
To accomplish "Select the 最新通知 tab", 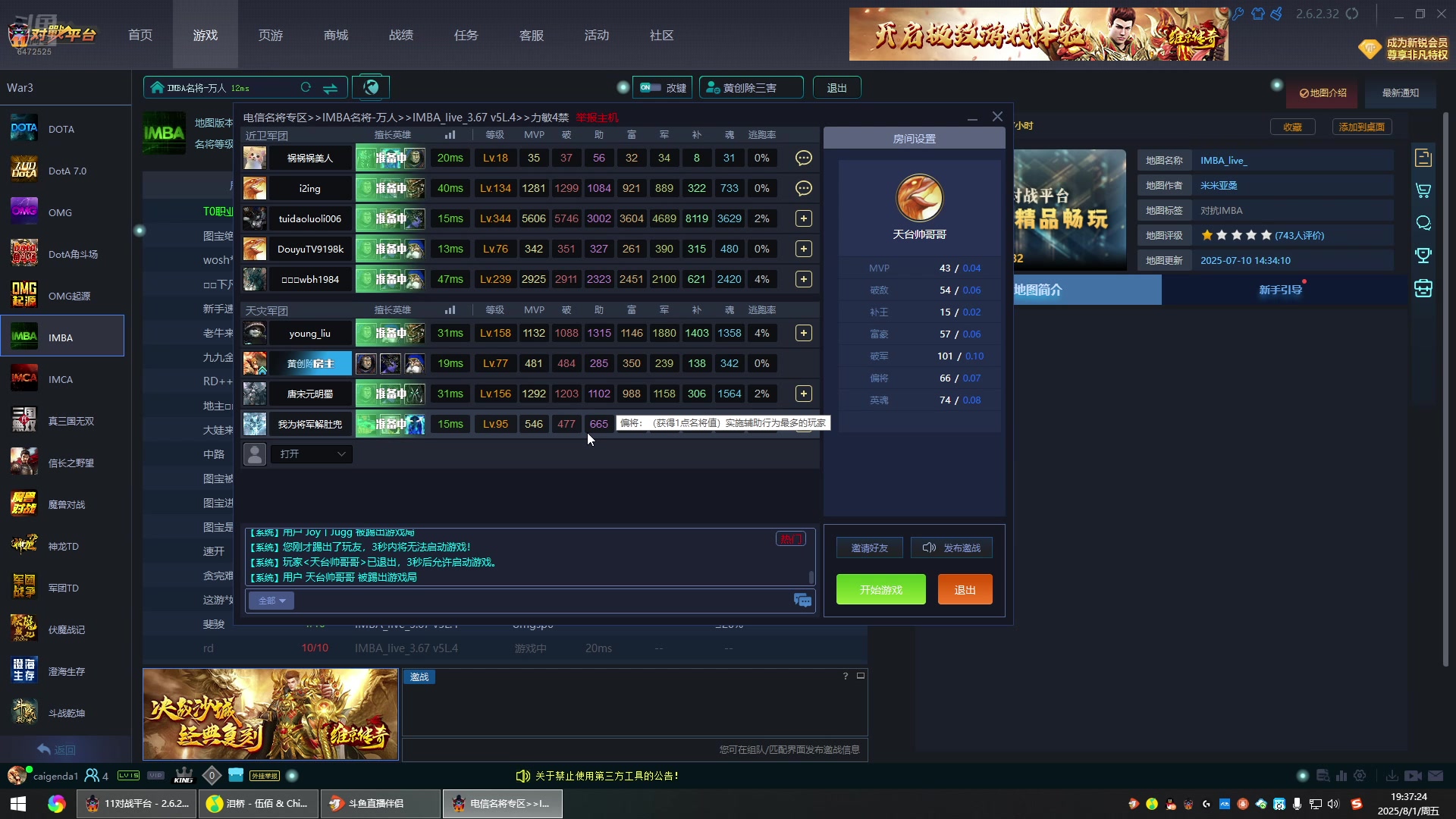I will (x=1400, y=93).
